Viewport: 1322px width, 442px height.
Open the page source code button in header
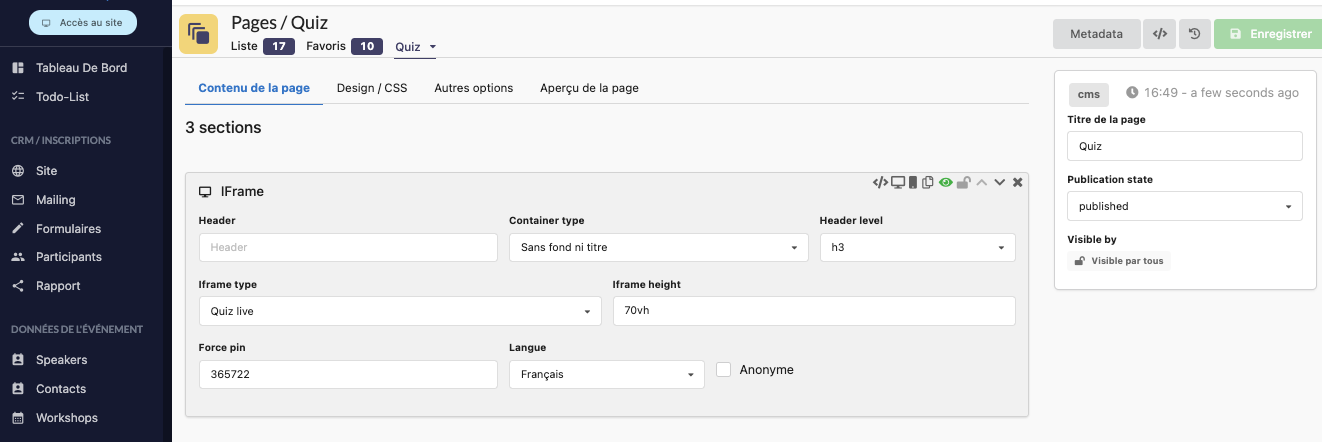(1159, 34)
